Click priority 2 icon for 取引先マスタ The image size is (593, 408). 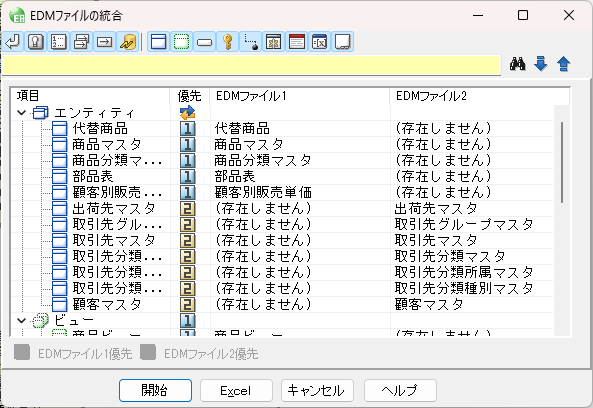pyautogui.click(x=188, y=240)
